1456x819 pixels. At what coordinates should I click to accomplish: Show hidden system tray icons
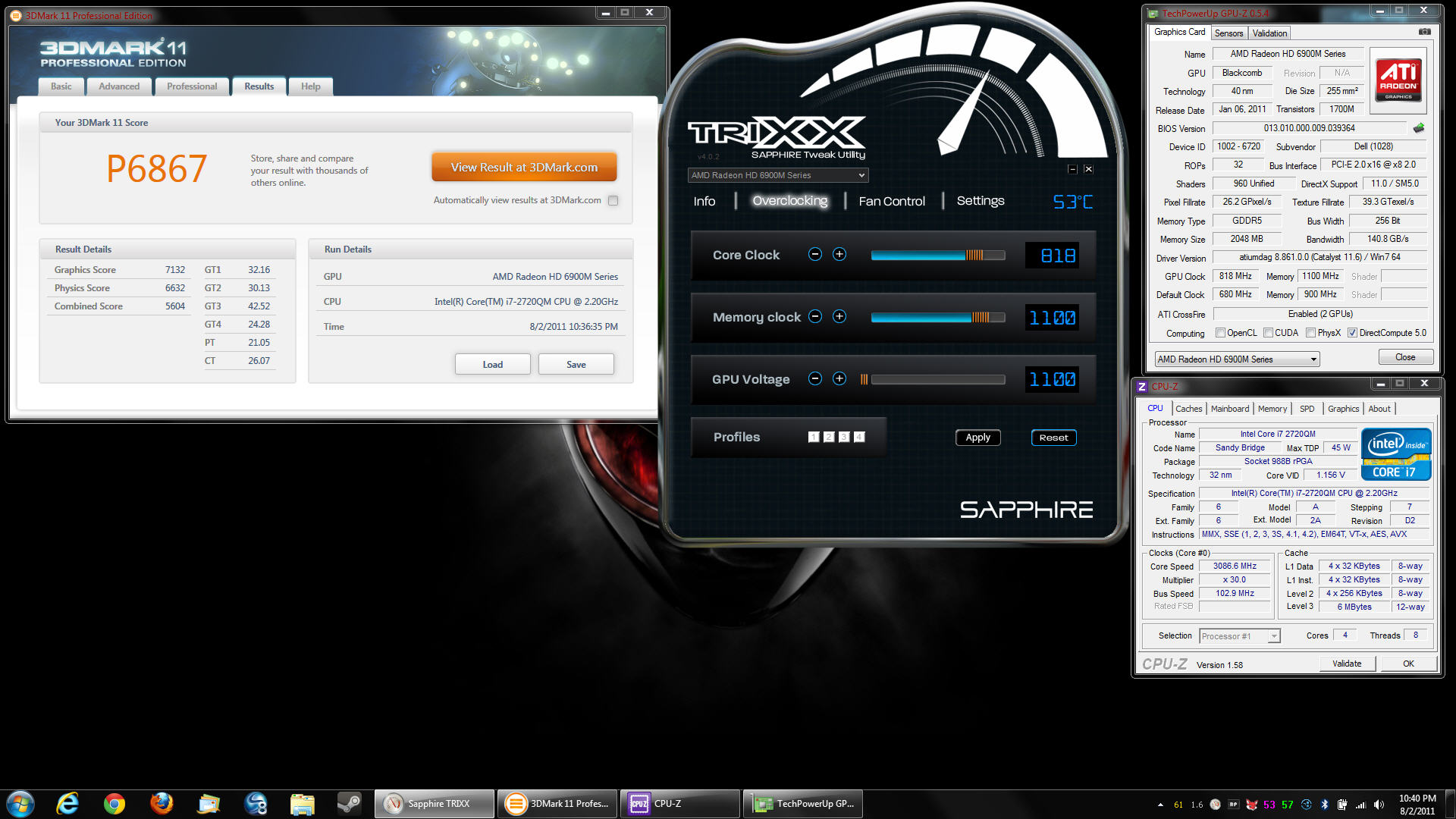point(1160,805)
